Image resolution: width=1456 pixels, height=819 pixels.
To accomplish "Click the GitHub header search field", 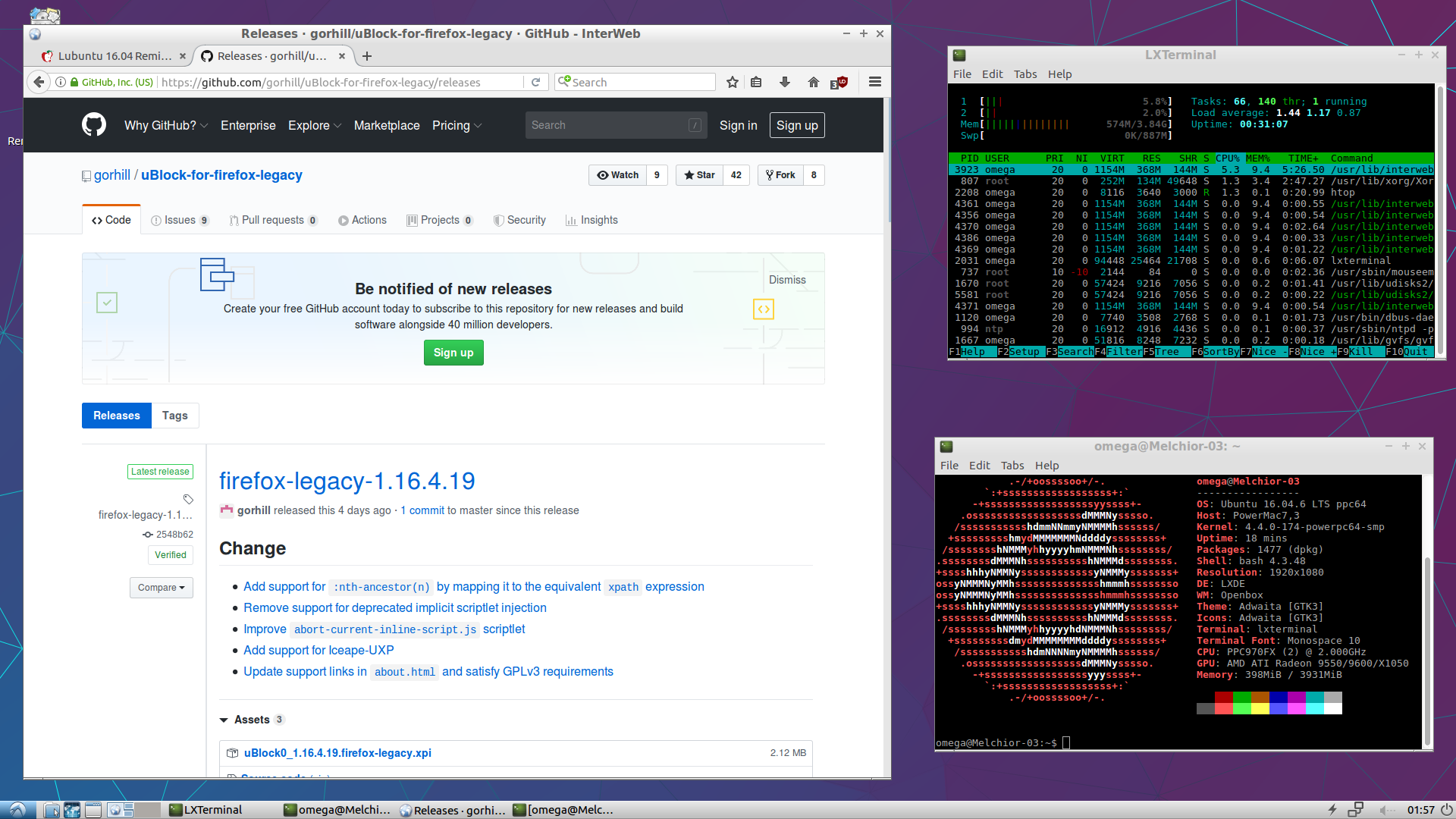I will (x=617, y=125).
